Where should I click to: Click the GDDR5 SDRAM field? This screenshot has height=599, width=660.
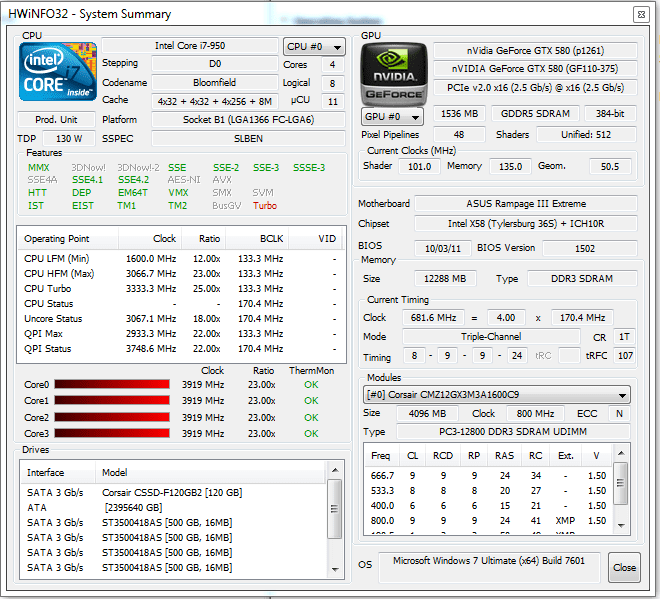pos(535,114)
